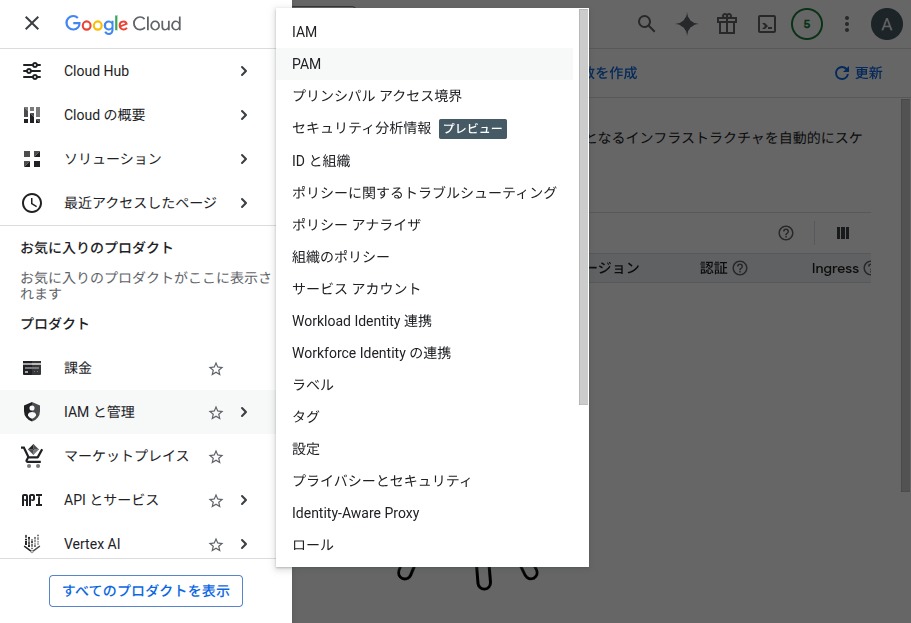This screenshot has width=911, height=623.
Task: Star マーケットプレイス as a favorite product
Action: pyautogui.click(x=215, y=457)
